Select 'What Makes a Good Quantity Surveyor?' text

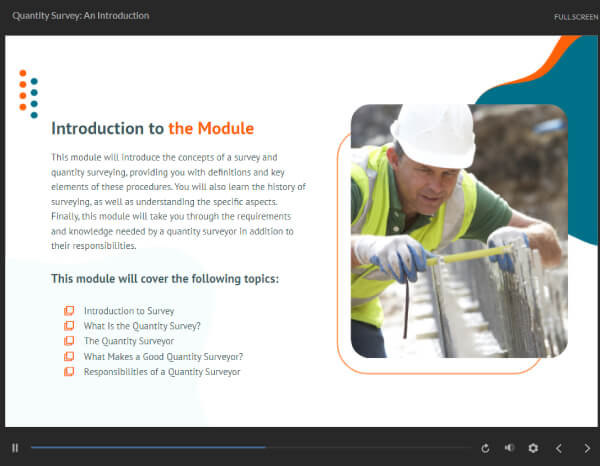click(x=163, y=357)
